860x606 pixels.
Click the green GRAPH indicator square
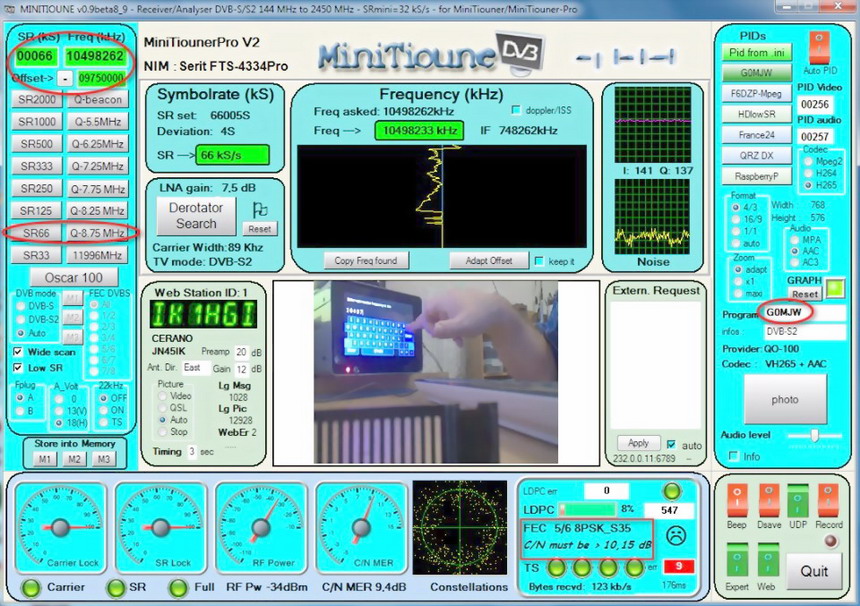(835, 288)
